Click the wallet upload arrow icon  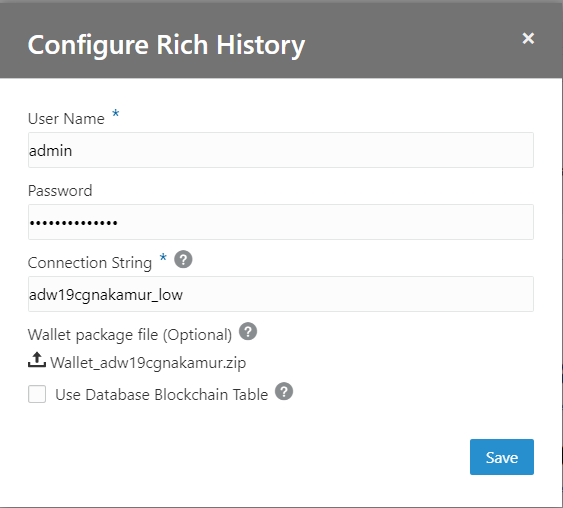pyautogui.click(x=37, y=360)
